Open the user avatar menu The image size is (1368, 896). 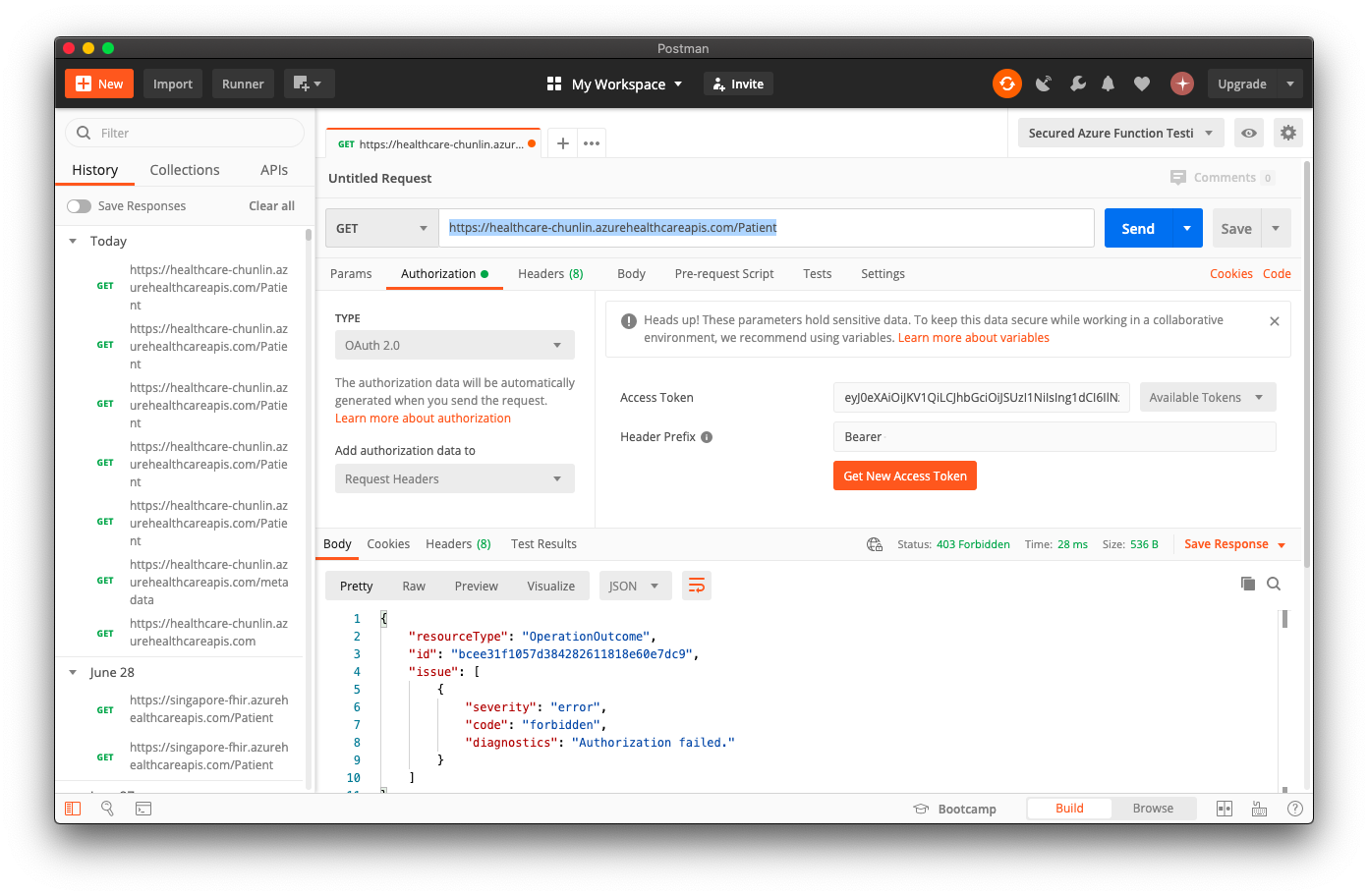[x=1181, y=84]
